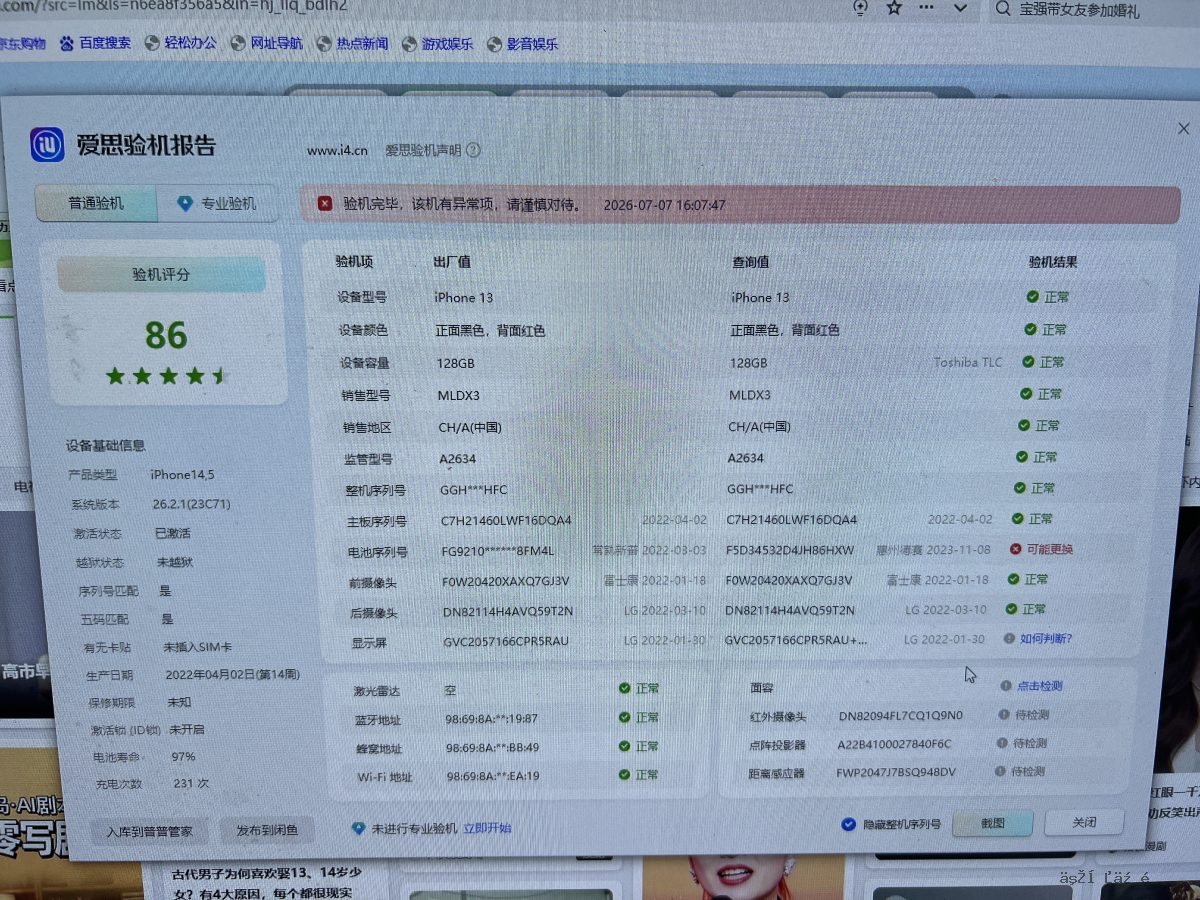
Task: Click the browser bookmark star icon
Action: tap(895, 7)
